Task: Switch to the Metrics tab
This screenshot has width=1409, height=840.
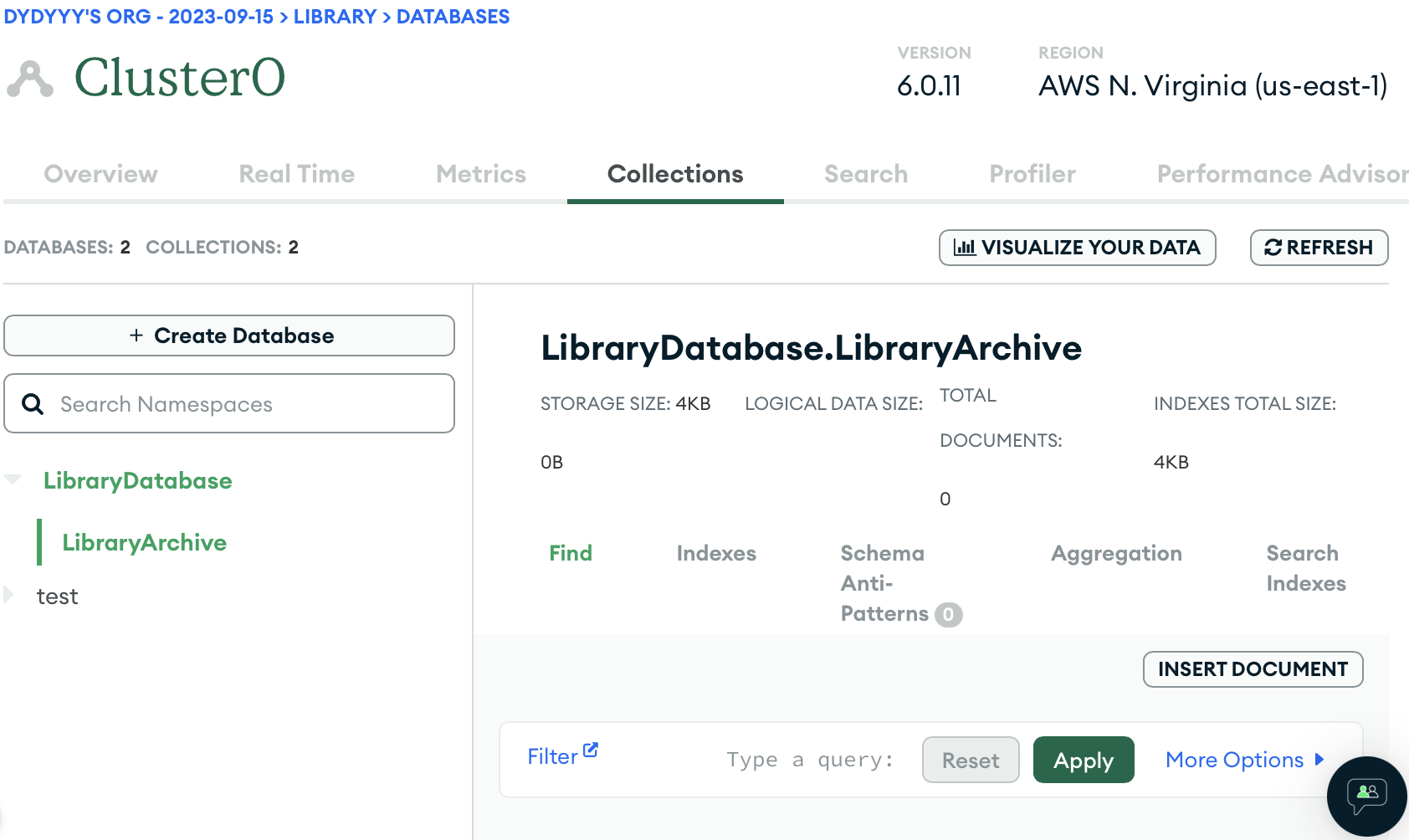Action: pyautogui.click(x=481, y=174)
